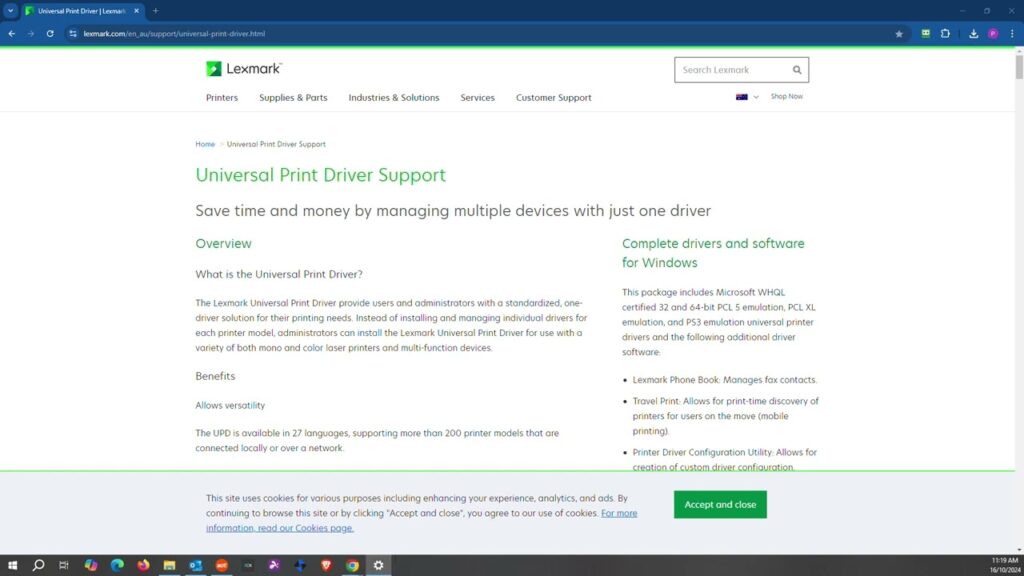
Task: Open Firefox from the taskbar
Action: pyautogui.click(x=143, y=565)
